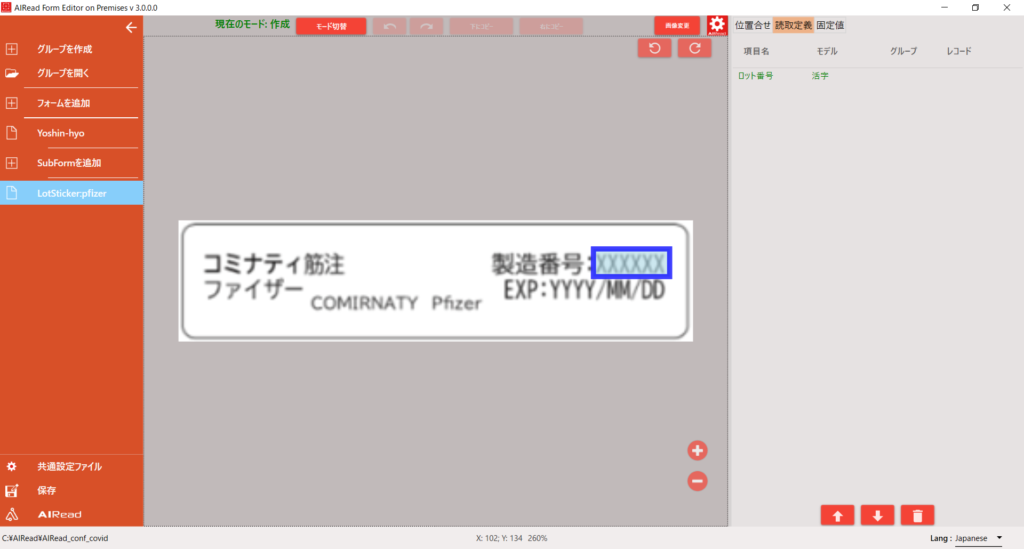Click the グループ column header
Screen dimensions: 1024x549
(903, 51)
